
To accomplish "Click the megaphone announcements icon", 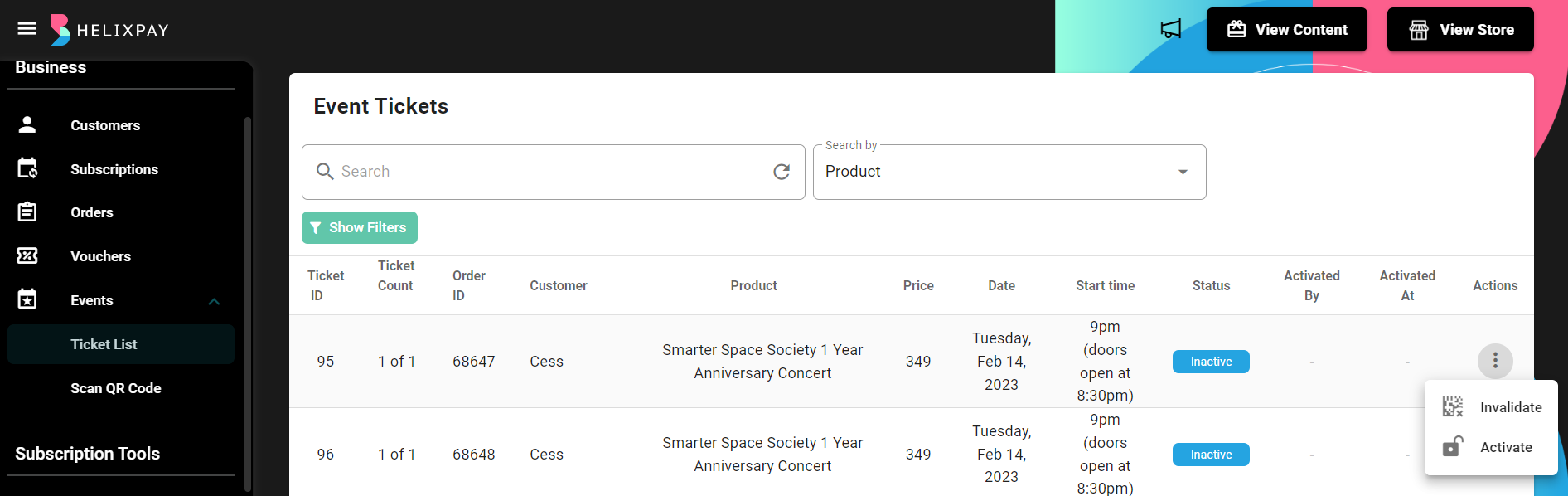I will 1170,30.
